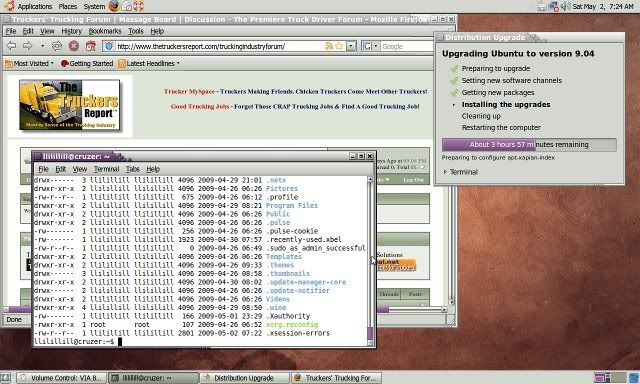Click .recently-used.xbel in terminal listing

pyautogui.click(x=304, y=240)
